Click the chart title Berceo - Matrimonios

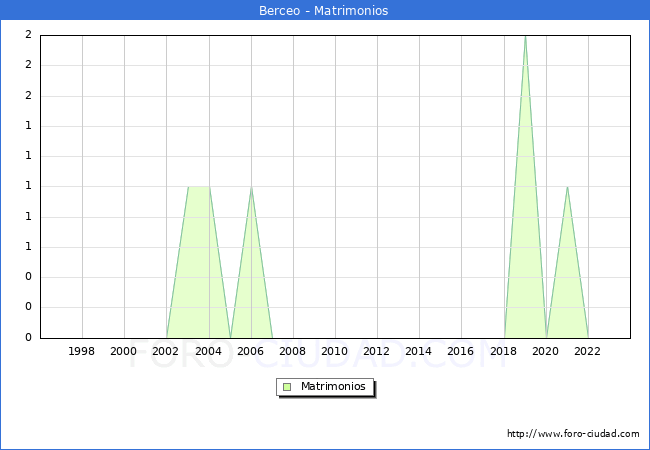click(324, 11)
